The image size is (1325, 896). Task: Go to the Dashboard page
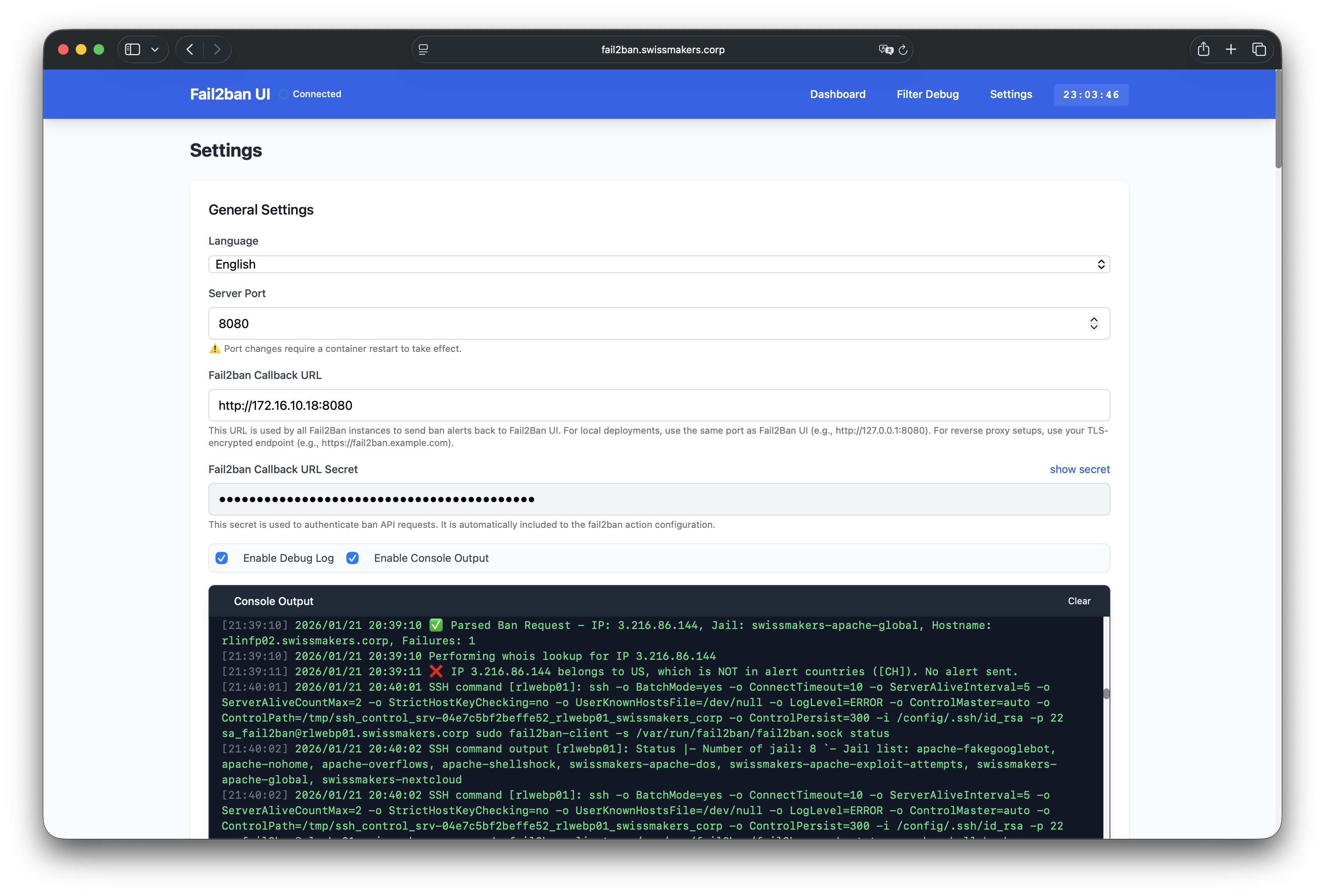[x=837, y=94]
